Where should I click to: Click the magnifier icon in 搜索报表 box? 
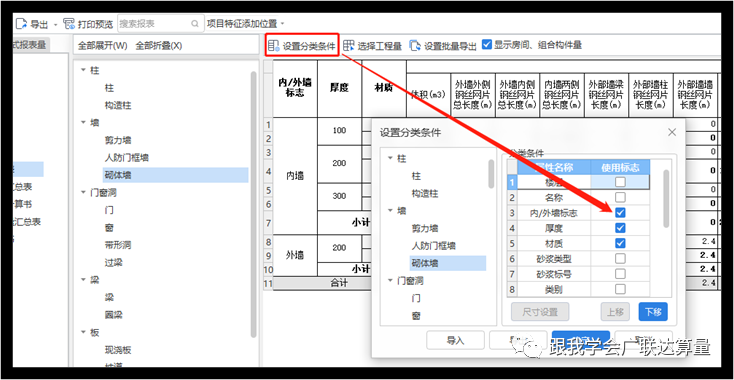click(195, 24)
